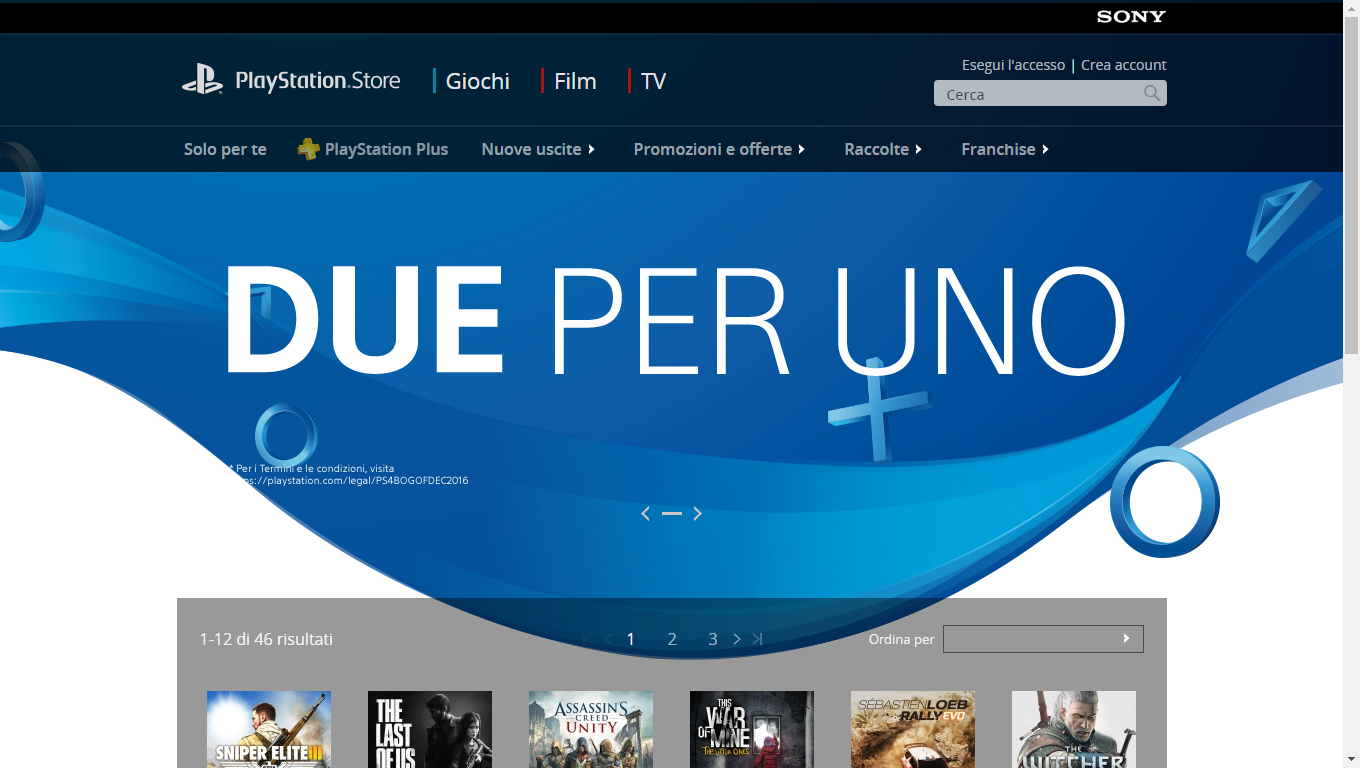Image resolution: width=1360 pixels, height=768 pixels.
Task: Click the Sony logo
Action: [1131, 16]
